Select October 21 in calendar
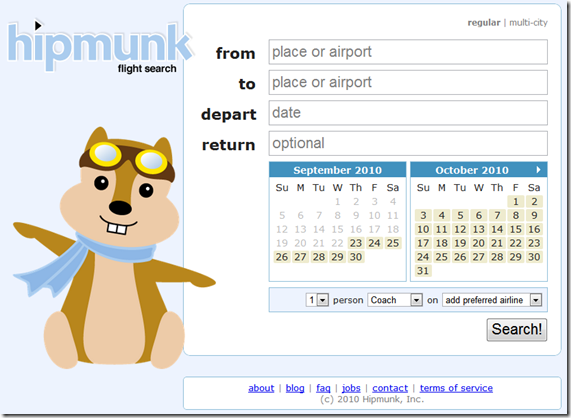 coord(497,243)
